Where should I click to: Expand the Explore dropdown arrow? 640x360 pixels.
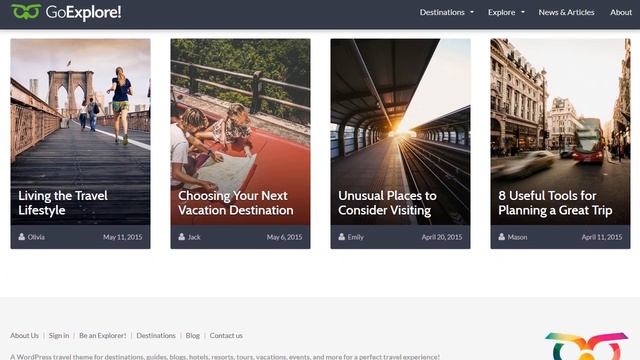(x=523, y=12)
